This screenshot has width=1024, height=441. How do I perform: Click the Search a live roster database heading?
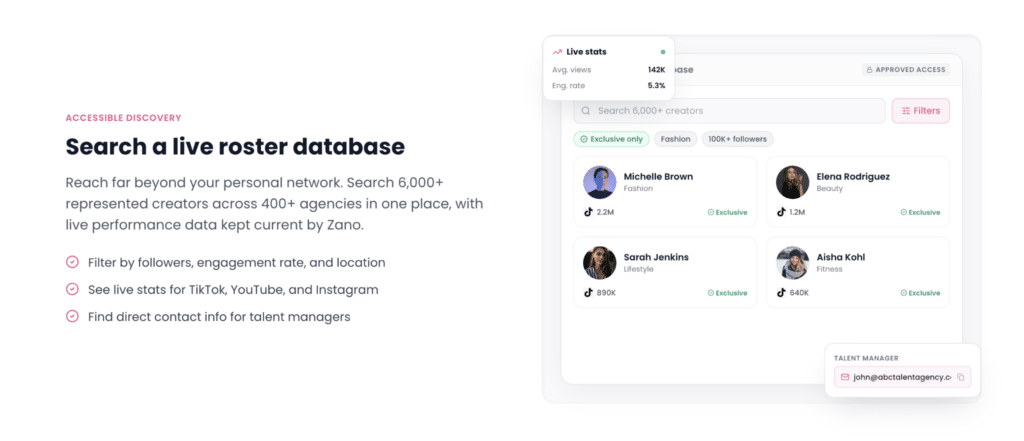[x=235, y=146]
